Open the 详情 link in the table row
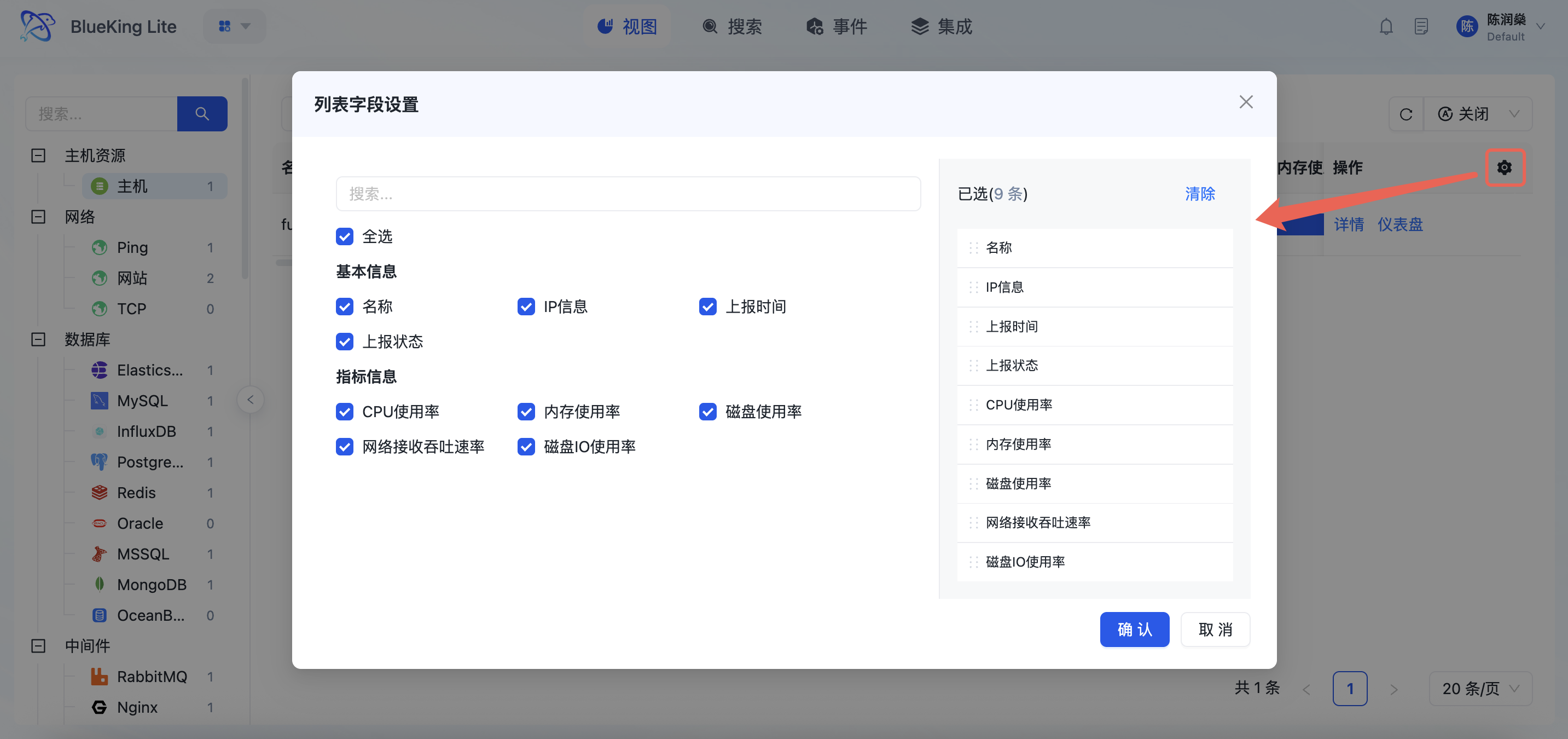Viewport: 1568px width, 739px height. tap(1349, 224)
